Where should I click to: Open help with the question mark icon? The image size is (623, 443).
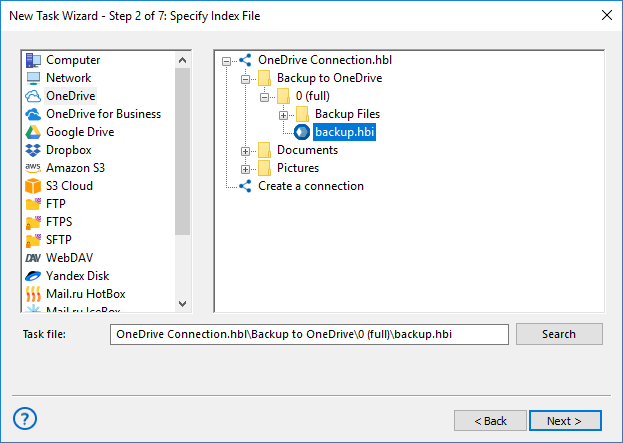coord(25,419)
